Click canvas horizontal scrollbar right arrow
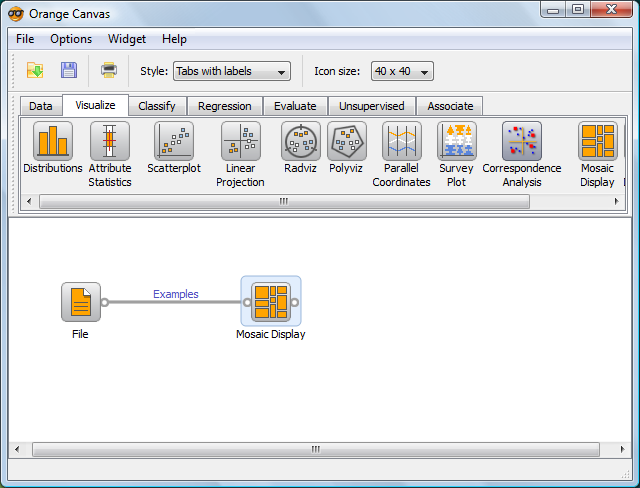640x488 pixels. tap(622, 449)
